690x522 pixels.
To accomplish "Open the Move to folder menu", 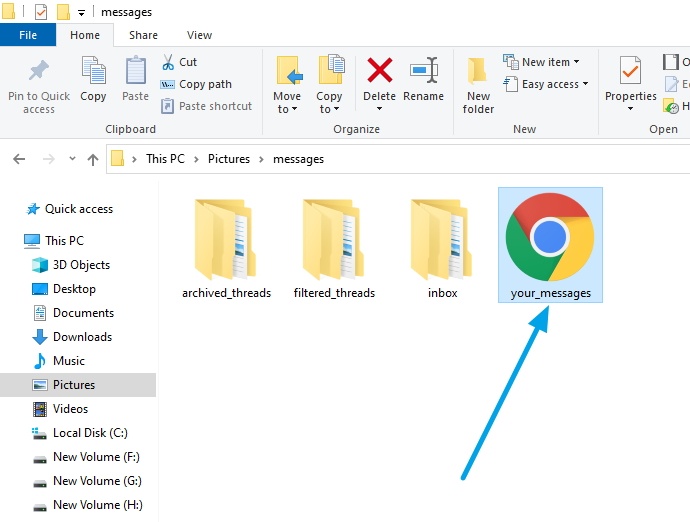I will click(x=287, y=85).
